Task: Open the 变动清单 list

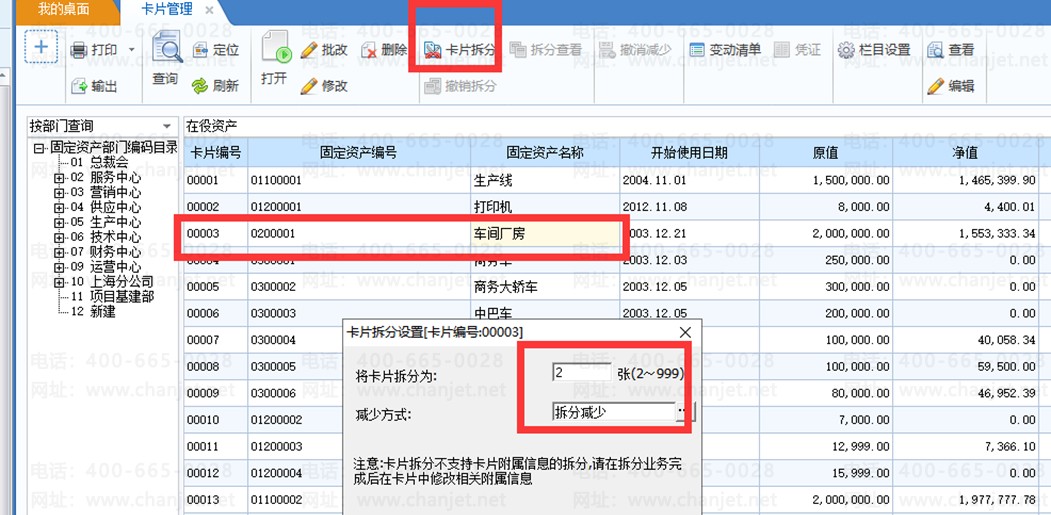Action: tap(725, 50)
